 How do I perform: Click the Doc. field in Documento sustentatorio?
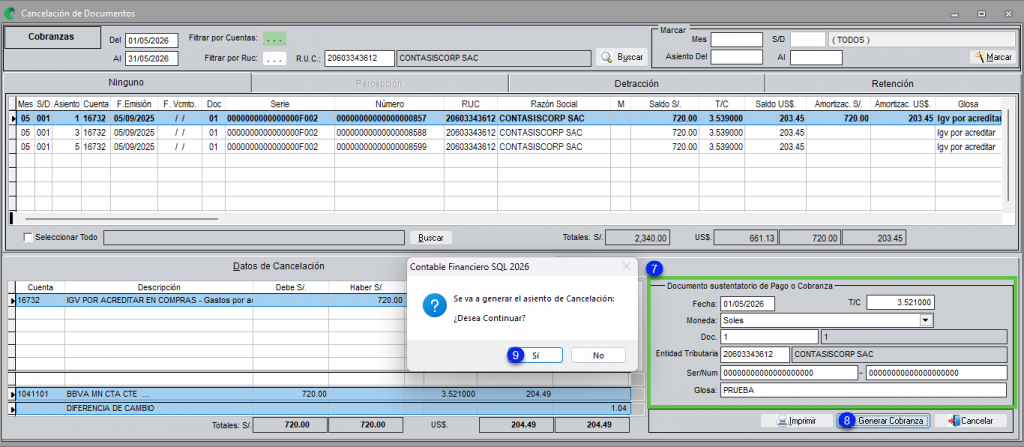(769, 337)
